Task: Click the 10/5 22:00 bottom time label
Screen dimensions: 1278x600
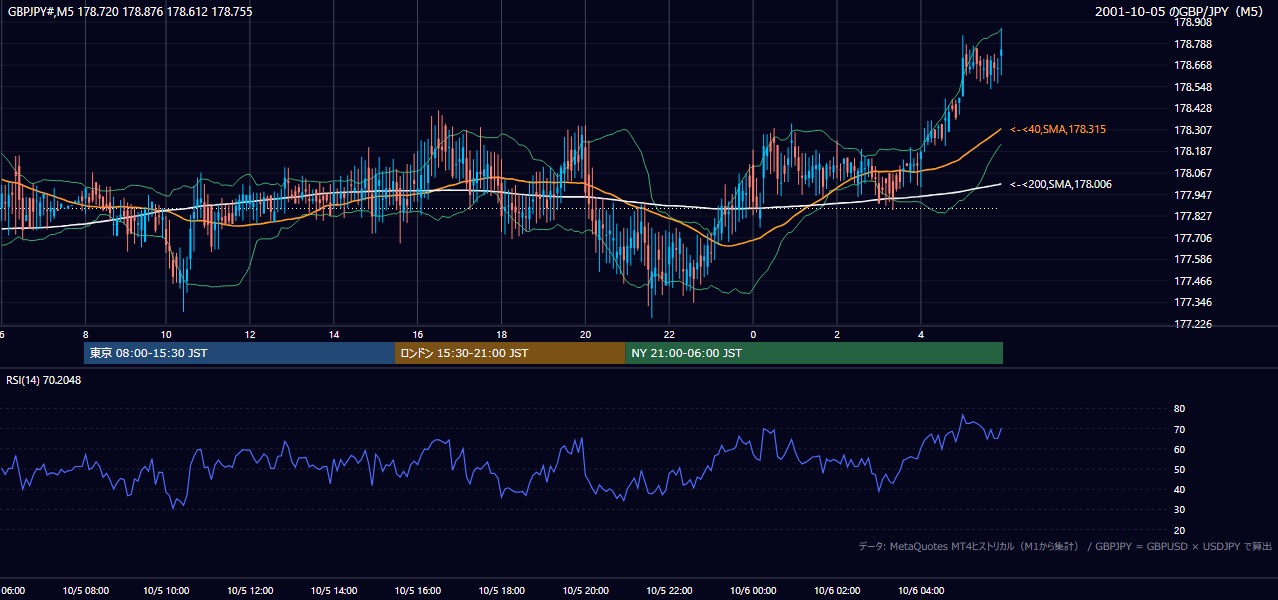Action: [x=670, y=591]
